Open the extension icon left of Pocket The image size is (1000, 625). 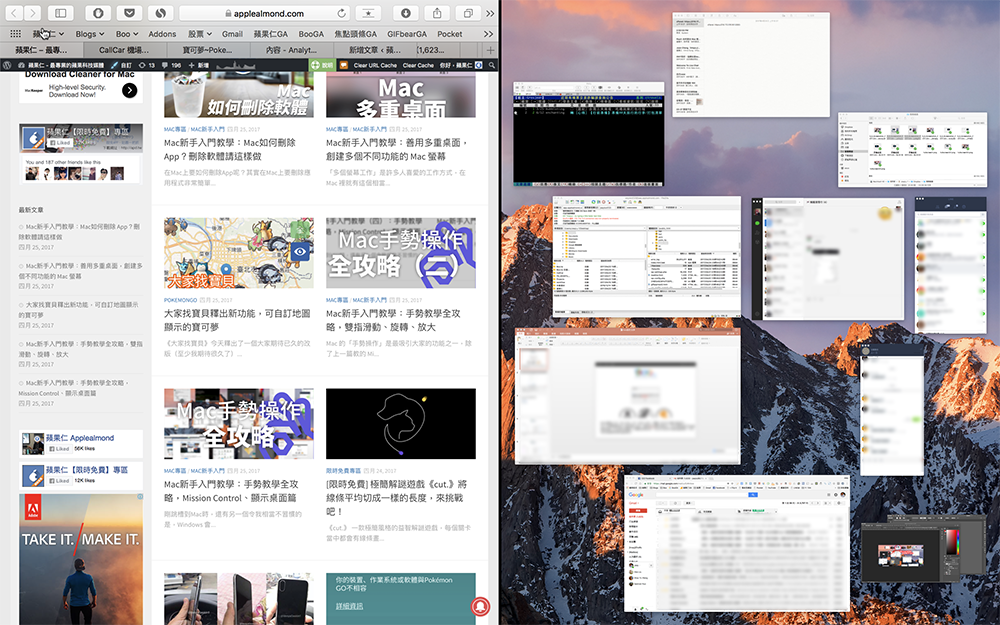coord(98,13)
